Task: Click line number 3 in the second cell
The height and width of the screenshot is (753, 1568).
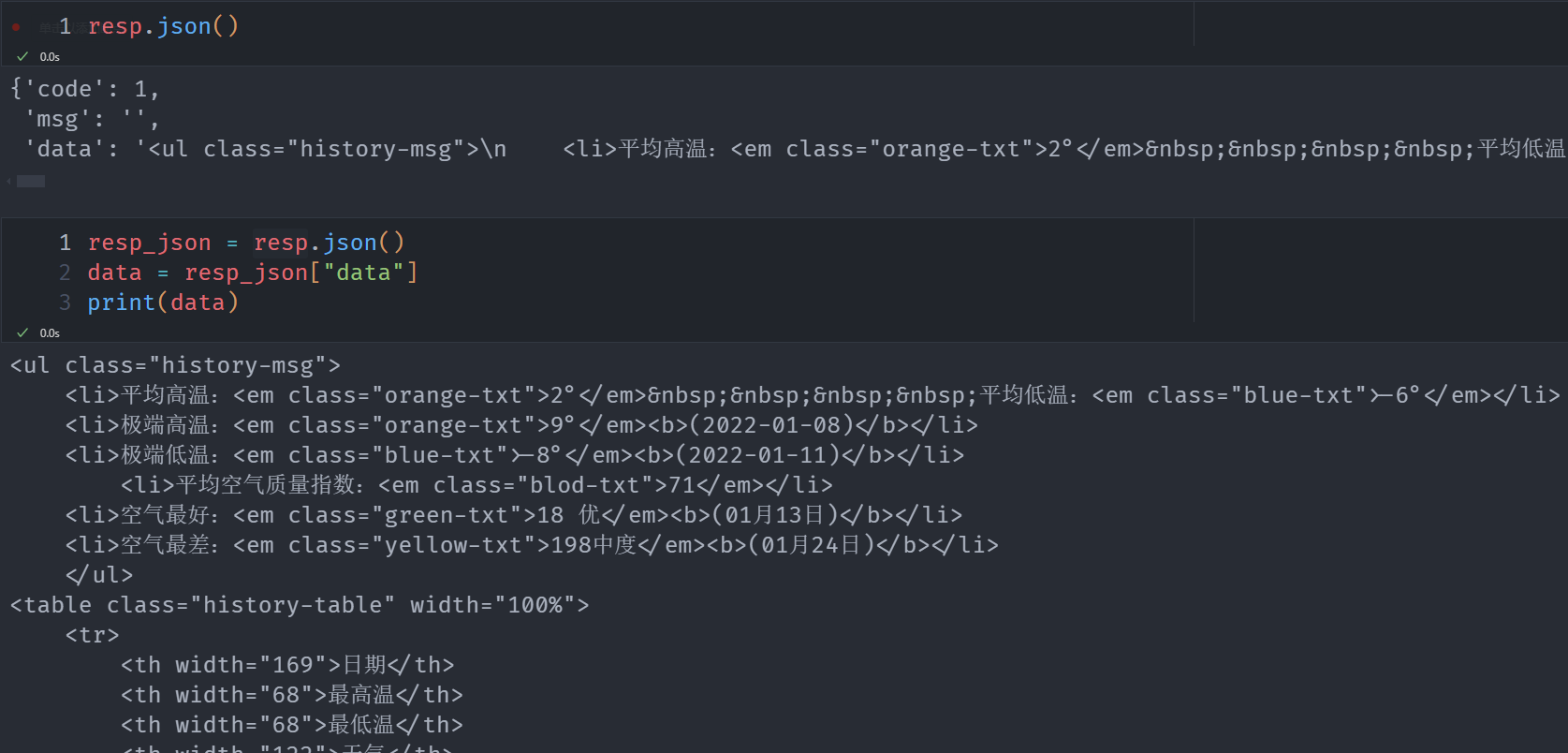Action: tap(65, 303)
